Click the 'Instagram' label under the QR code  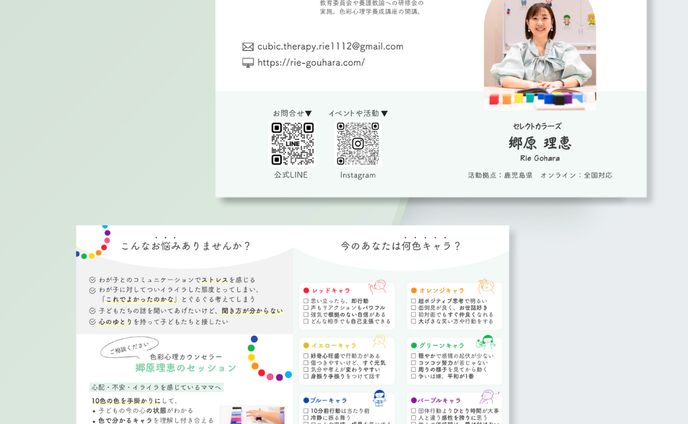(358, 175)
